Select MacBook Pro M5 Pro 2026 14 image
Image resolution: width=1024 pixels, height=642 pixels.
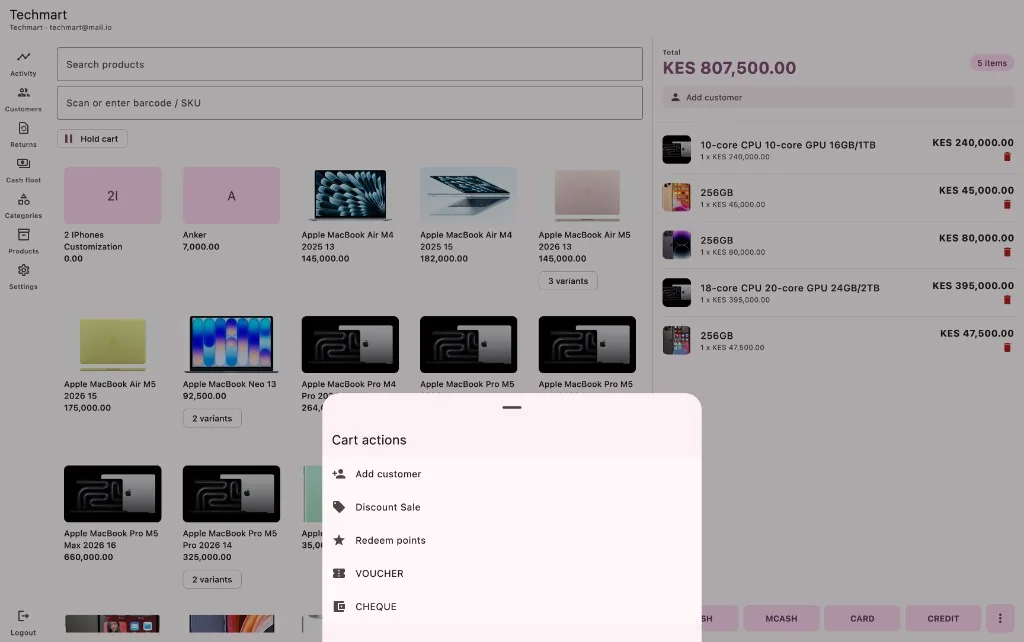click(x=231, y=494)
